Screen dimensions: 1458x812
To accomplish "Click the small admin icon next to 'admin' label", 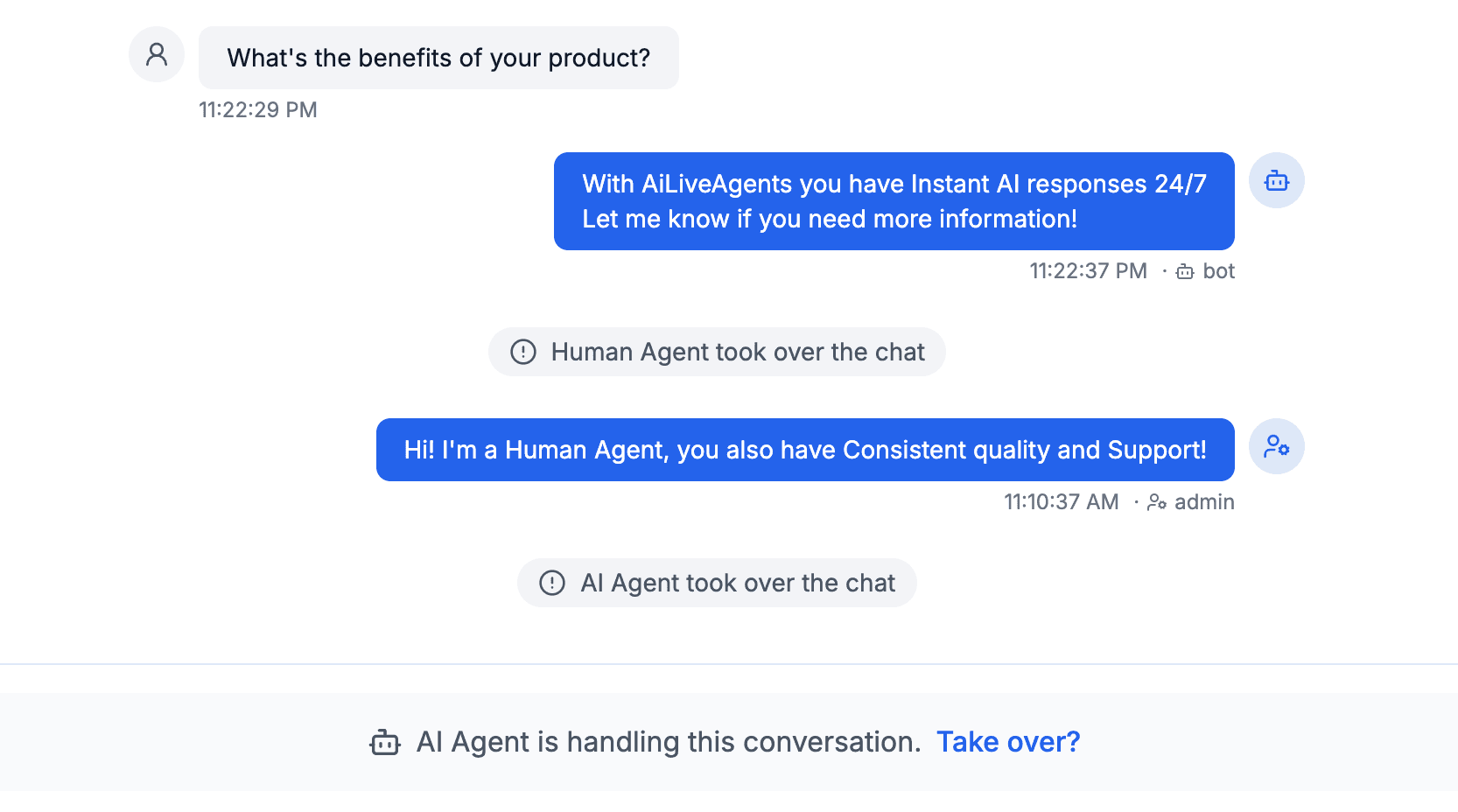I will tap(1157, 502).
